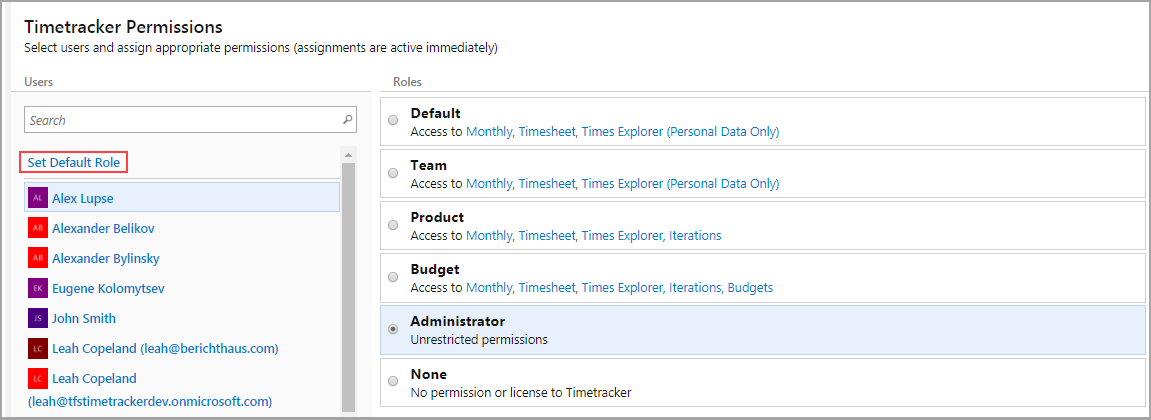This screenshot has width=1151, height=420.
Task: Select Leah Copeland (leah@berichthaus.com)
Action: point(165,348)
